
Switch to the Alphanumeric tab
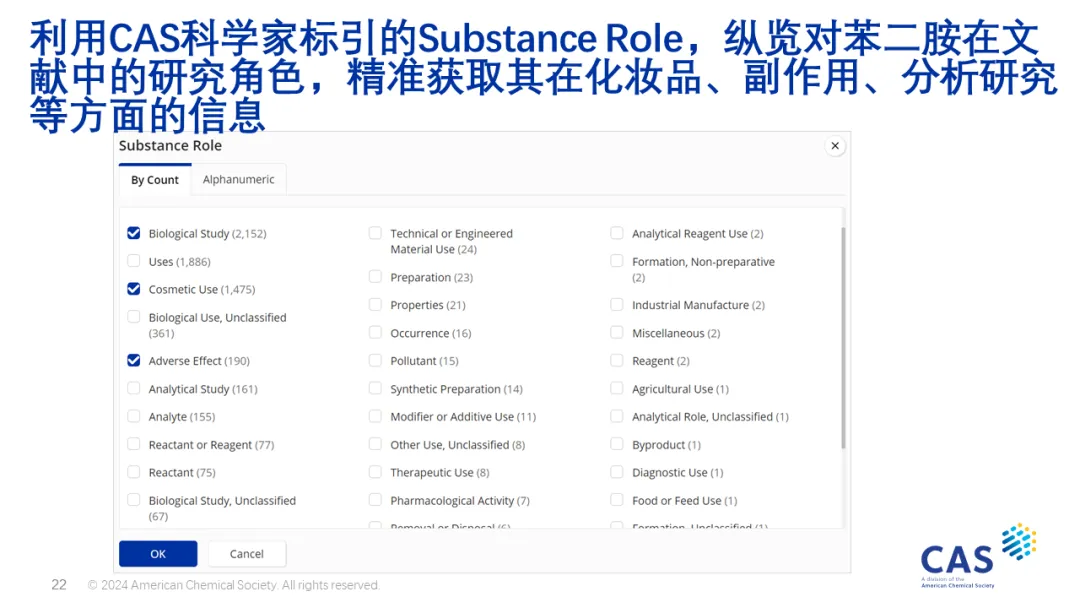(x=238, y=180)
